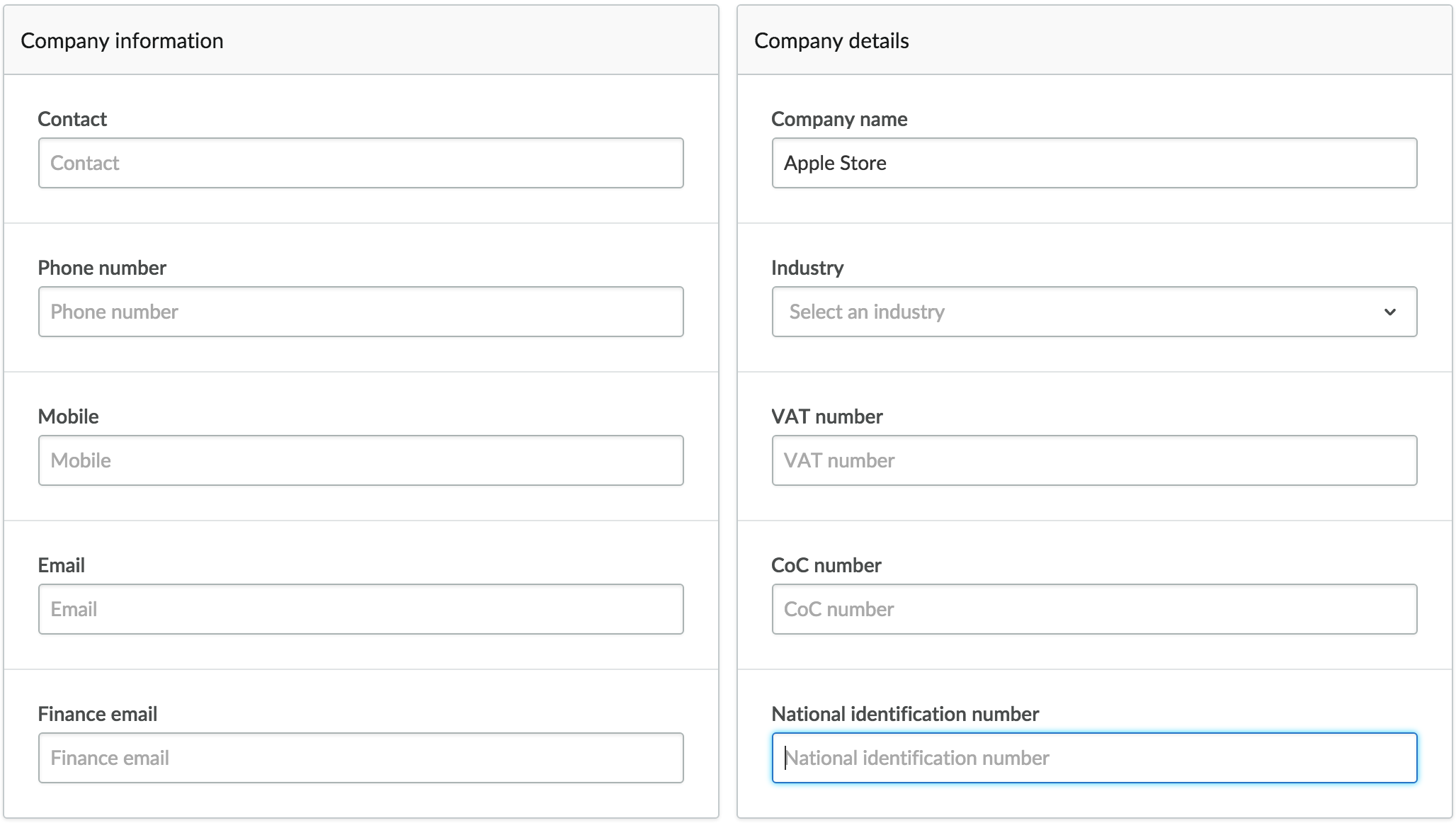Focus the Phone number input field
The width and height of the screenshot is (1456, 823).
(361, 312)
